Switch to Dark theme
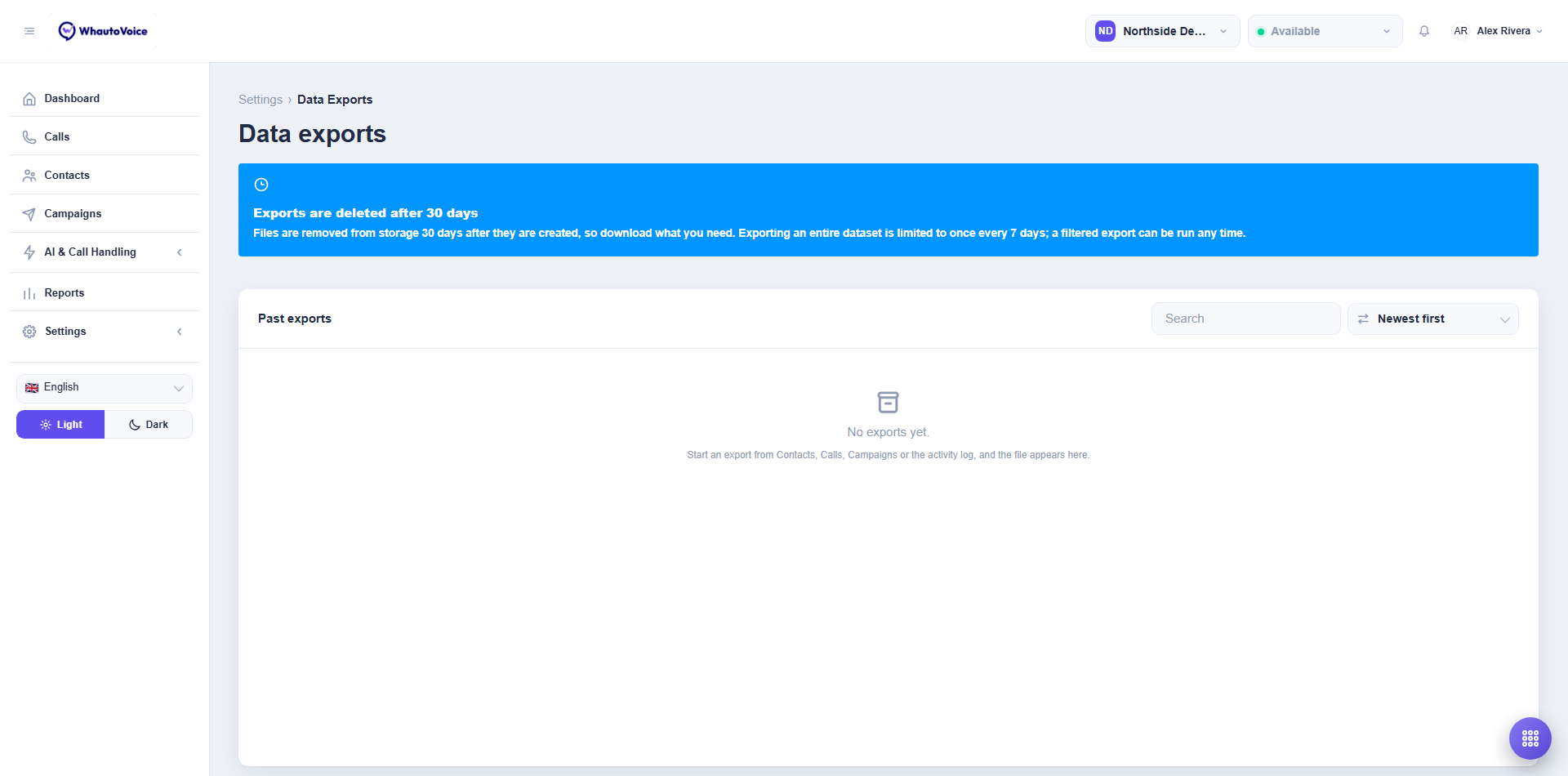1568x776 pixels. tap(149, 425)
